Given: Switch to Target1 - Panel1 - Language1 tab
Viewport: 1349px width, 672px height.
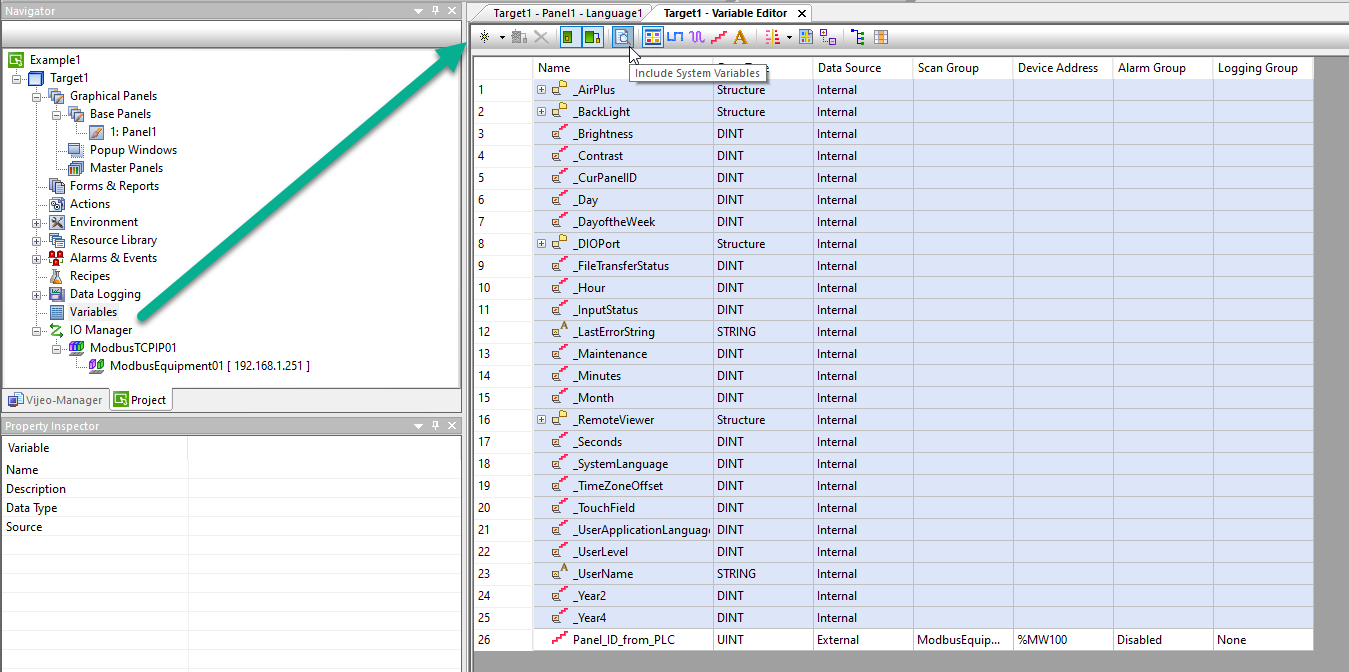Looking at the screenshot, I should point(566,13).
